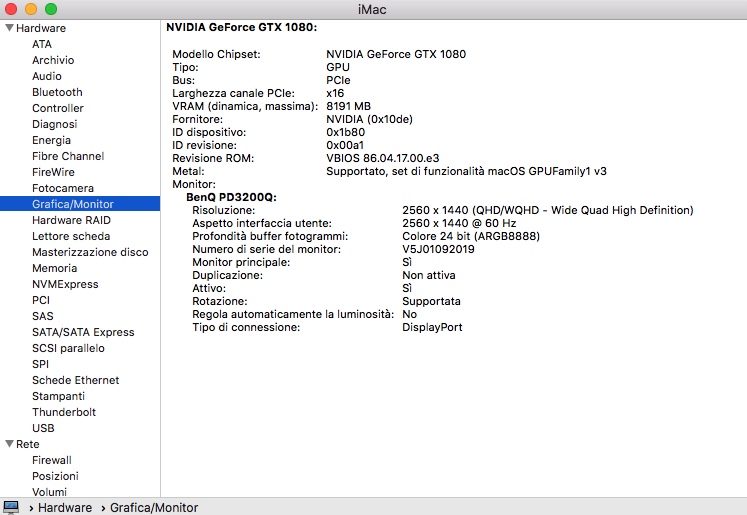Select Memoria in the sidebar
This screenshot has width=747, height=515.
(x=54, y=268)
